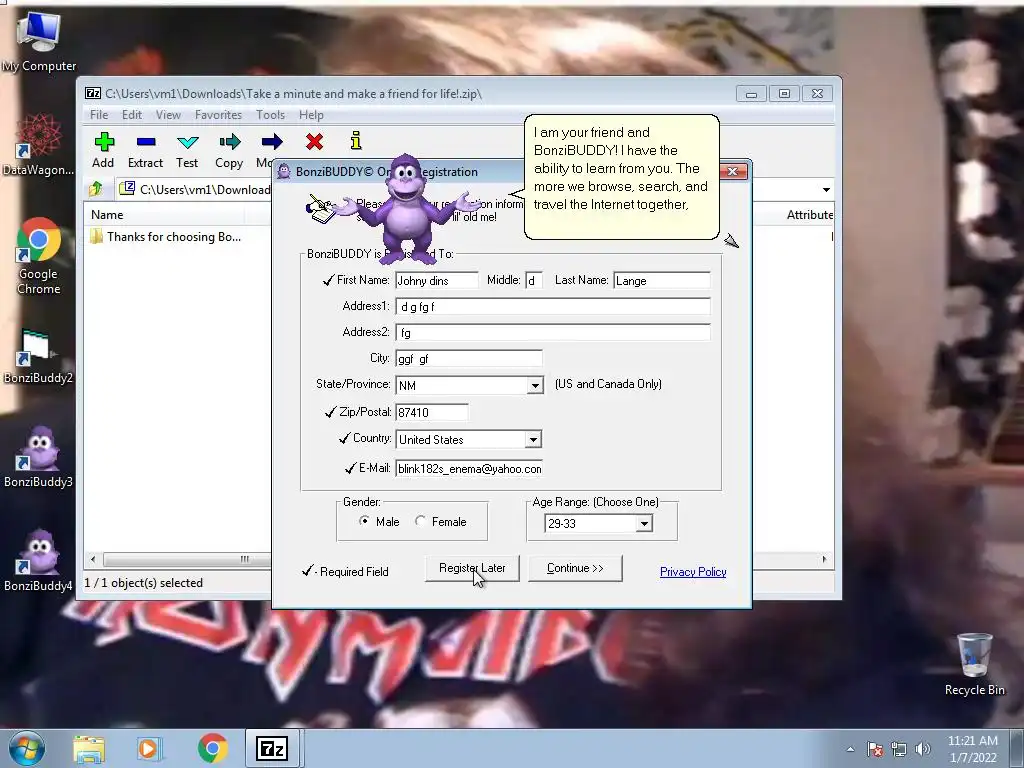Click the taskbar clock showing 11:21 AM
Screen dimensions: 1024x768
972,749
